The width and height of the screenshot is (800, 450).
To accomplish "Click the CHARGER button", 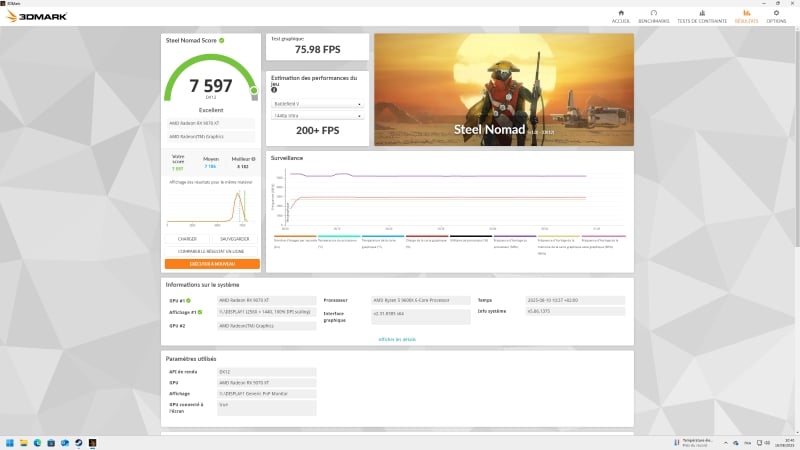I will (187, 239).
